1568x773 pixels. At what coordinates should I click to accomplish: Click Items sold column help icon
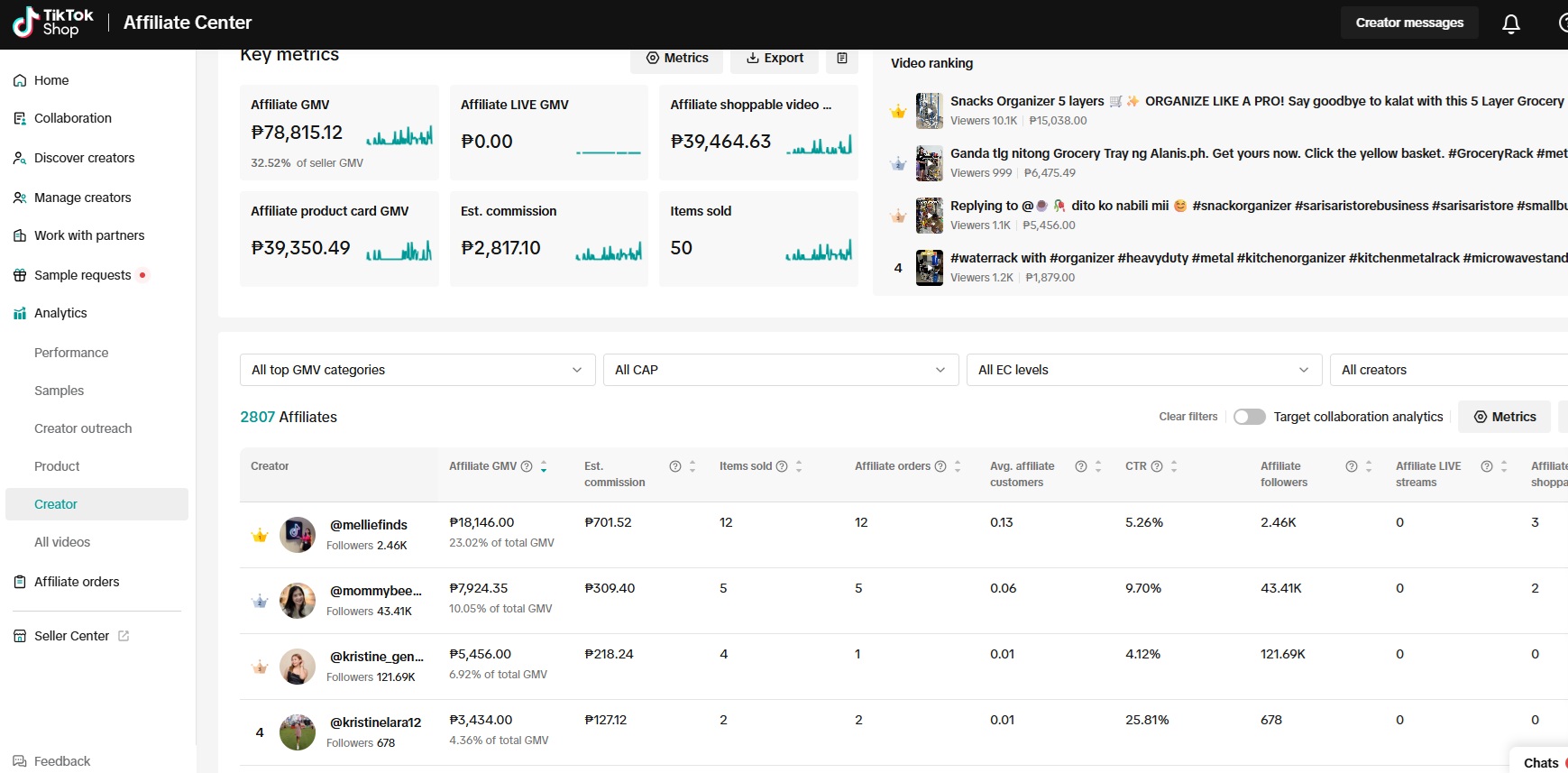click(x=782, y=466)
